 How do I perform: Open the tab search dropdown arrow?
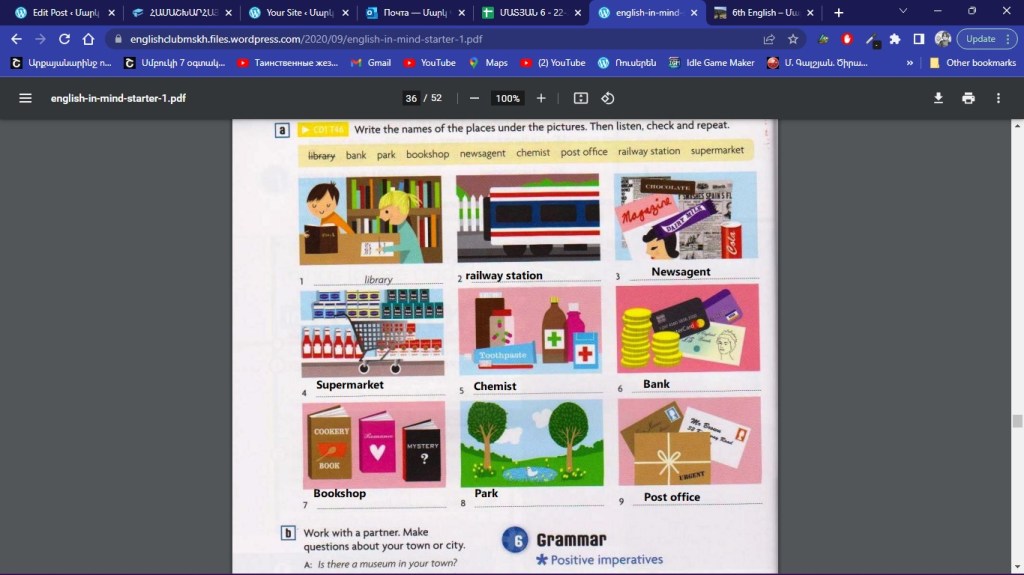[x=903, y=12]
